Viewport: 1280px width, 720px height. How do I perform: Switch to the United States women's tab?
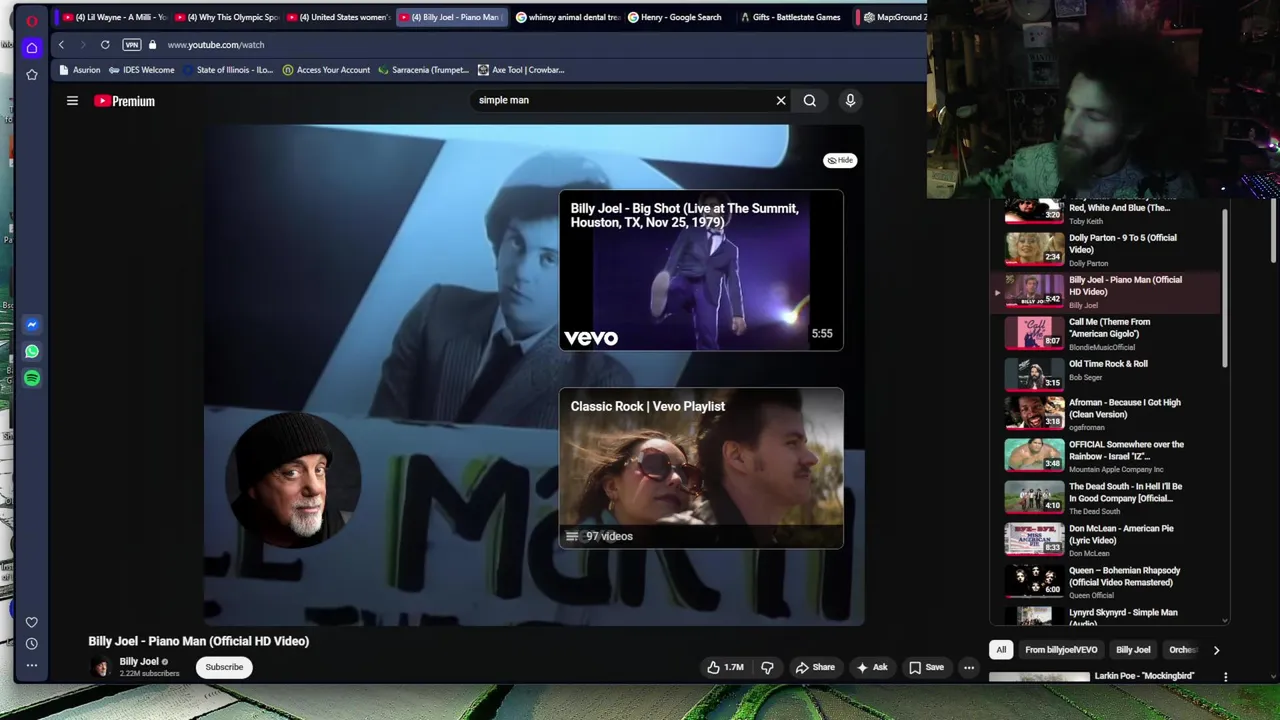[338, 17]
